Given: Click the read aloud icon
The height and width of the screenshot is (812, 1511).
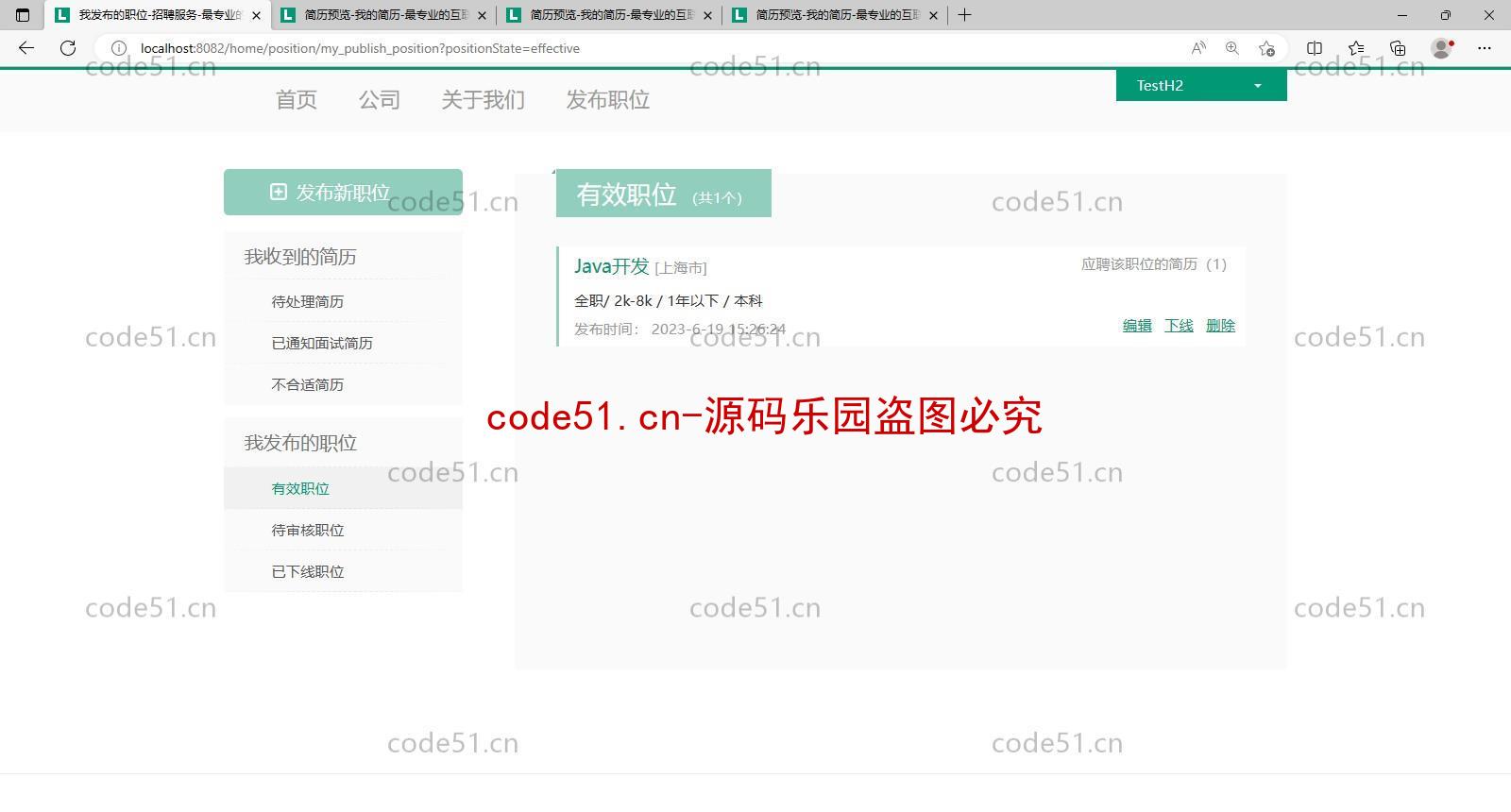Looking at the screenshot, I should pyautogui.click(x=1198, y=48).
